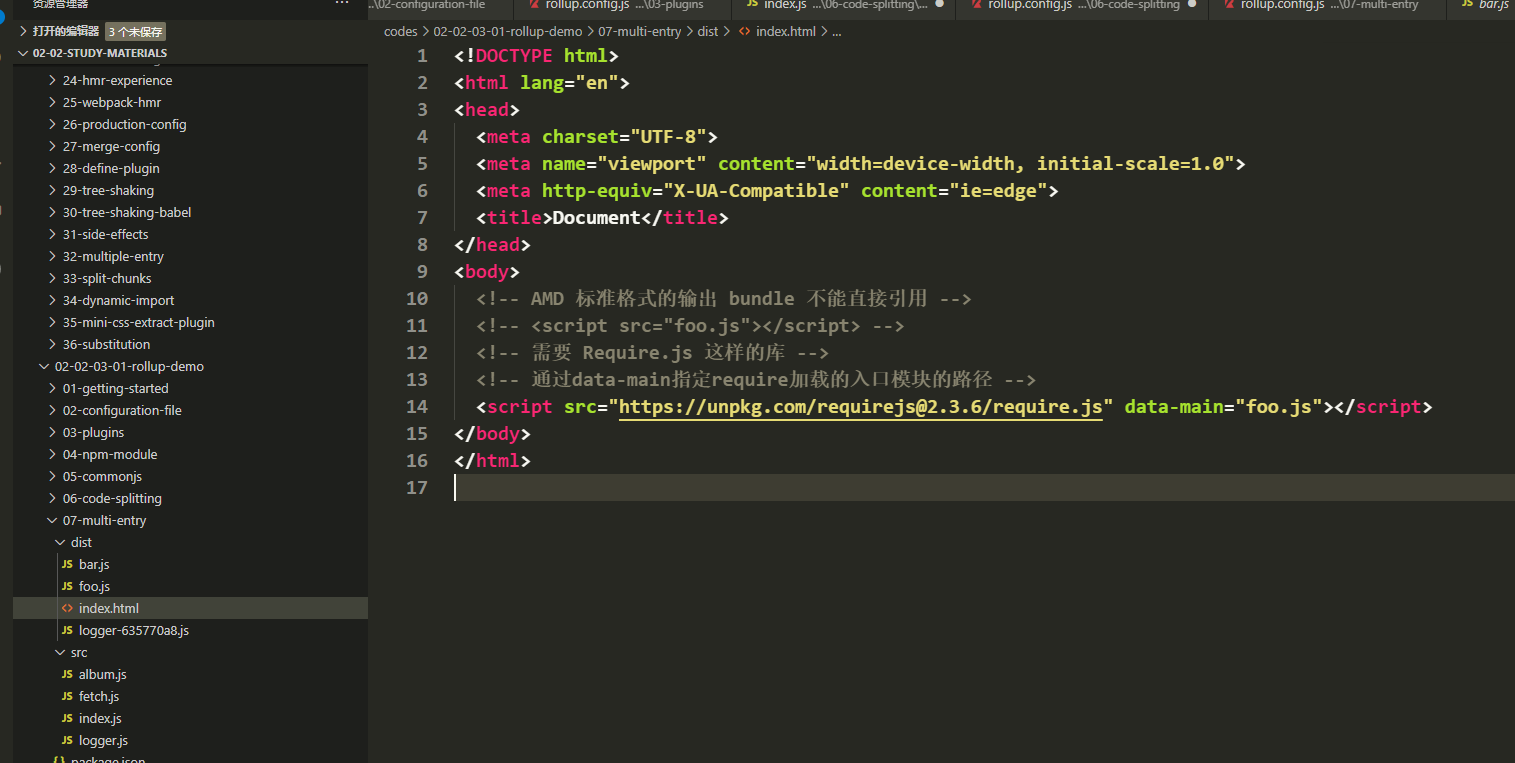
Task: Open the explorer panel more actions ellipsis
Action: click(342, 4)
